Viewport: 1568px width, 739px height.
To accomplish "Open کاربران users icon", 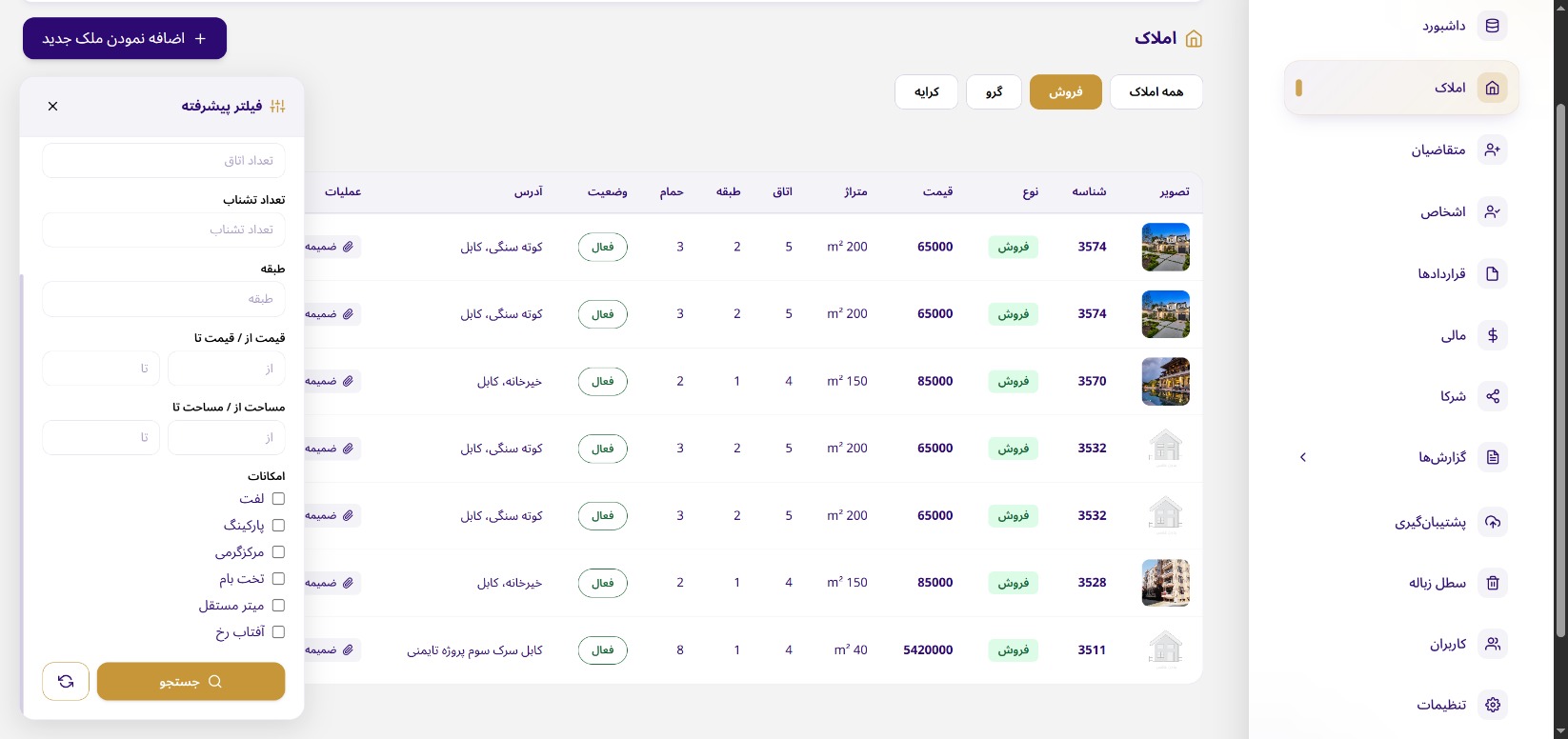I will pos(1492,644).
